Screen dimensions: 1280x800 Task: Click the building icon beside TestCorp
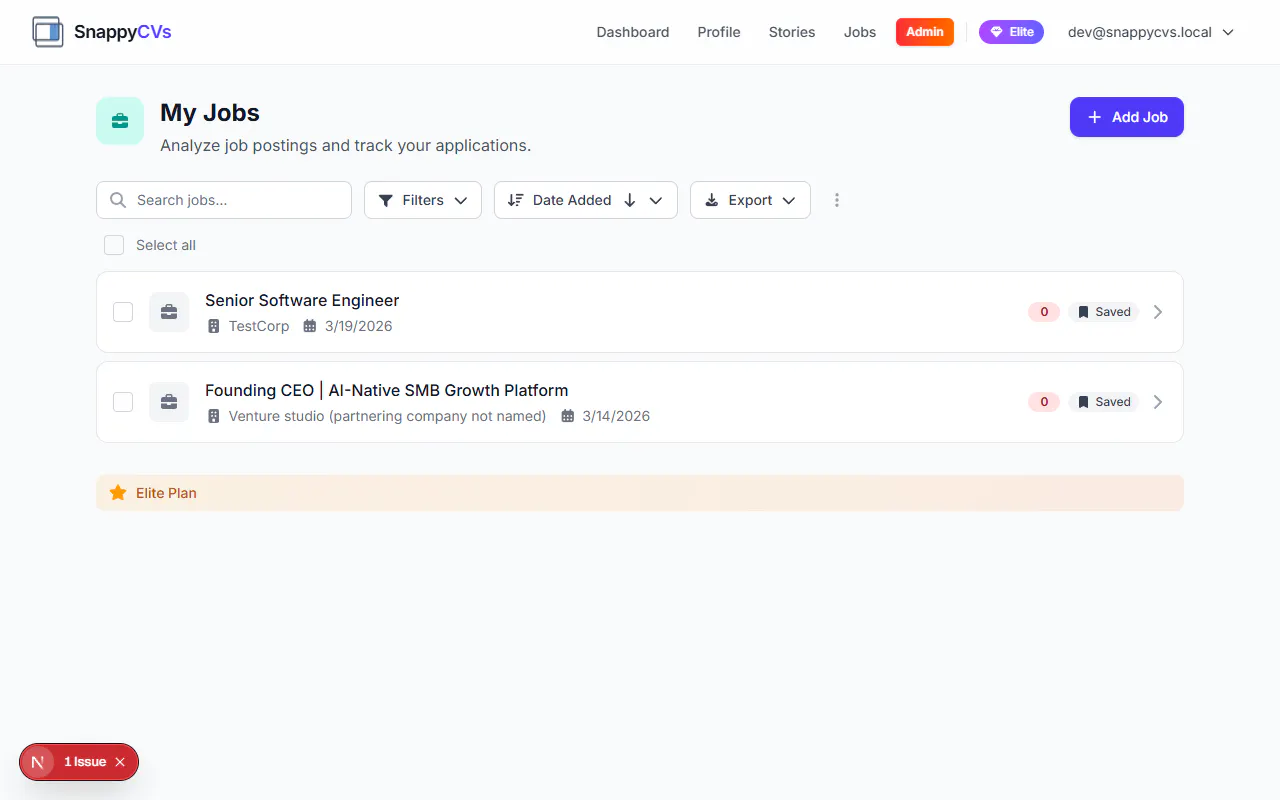click(213, 326)
